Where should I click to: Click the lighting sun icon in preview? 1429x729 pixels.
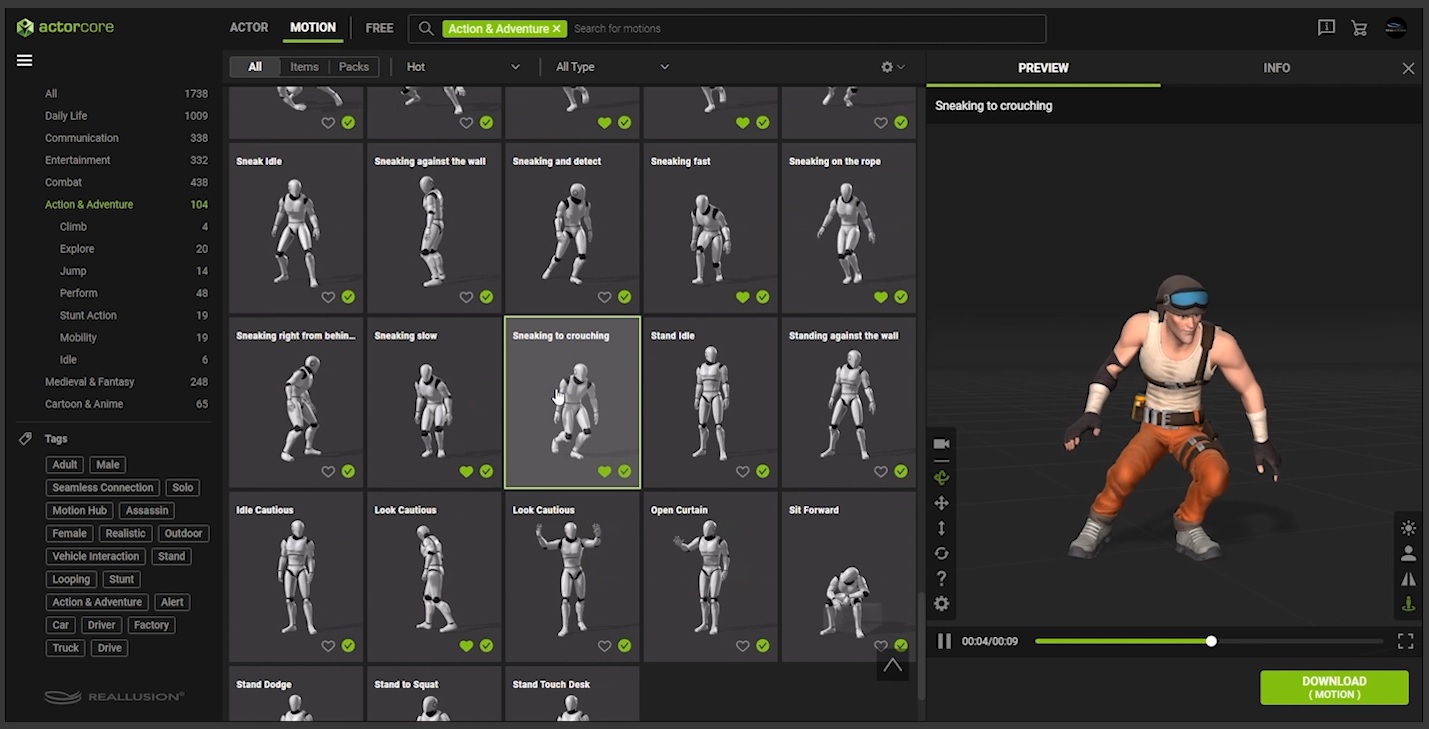(1408, 528)
